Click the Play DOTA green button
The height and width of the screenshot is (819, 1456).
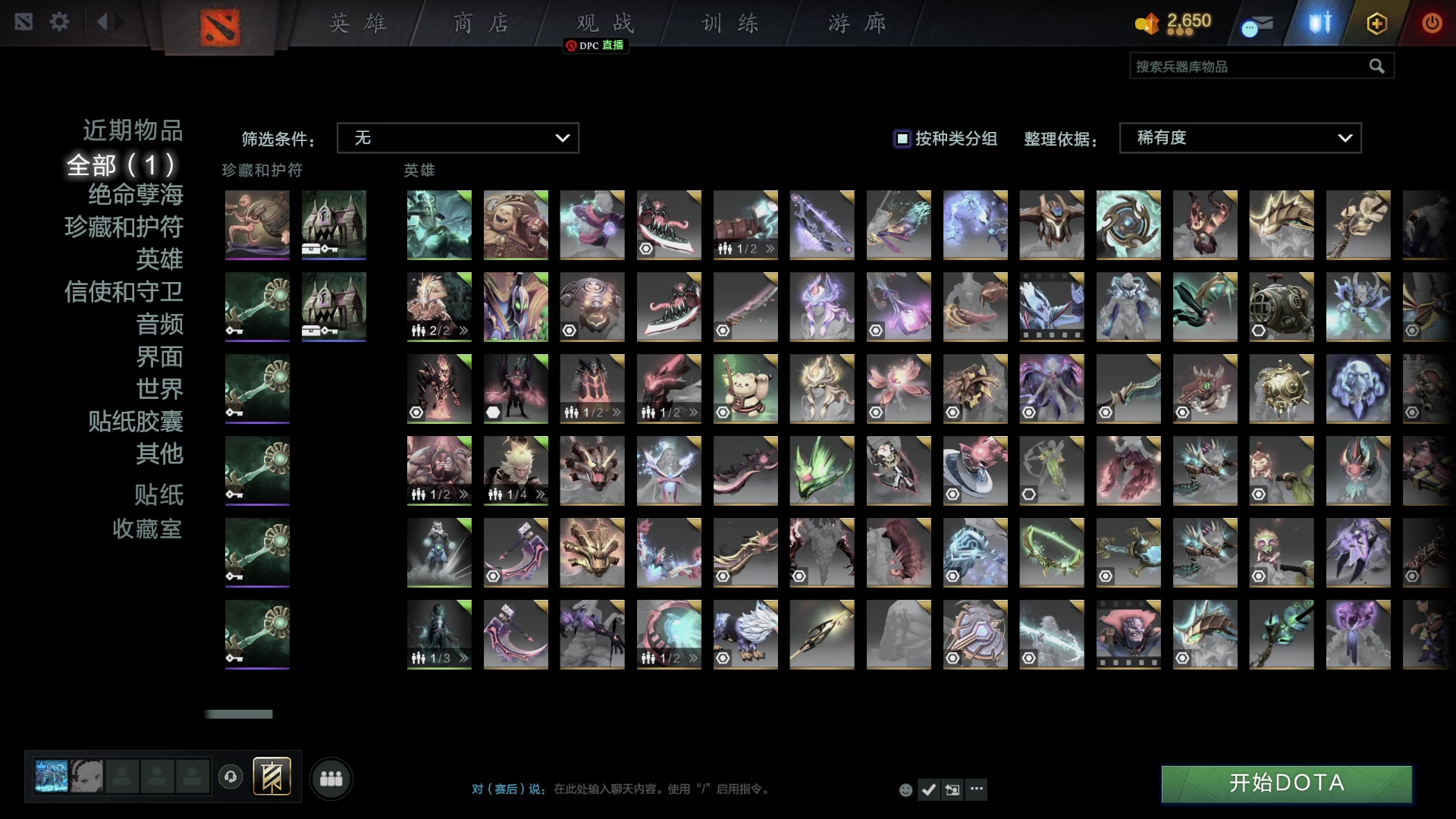click(x=1286, y=783)
